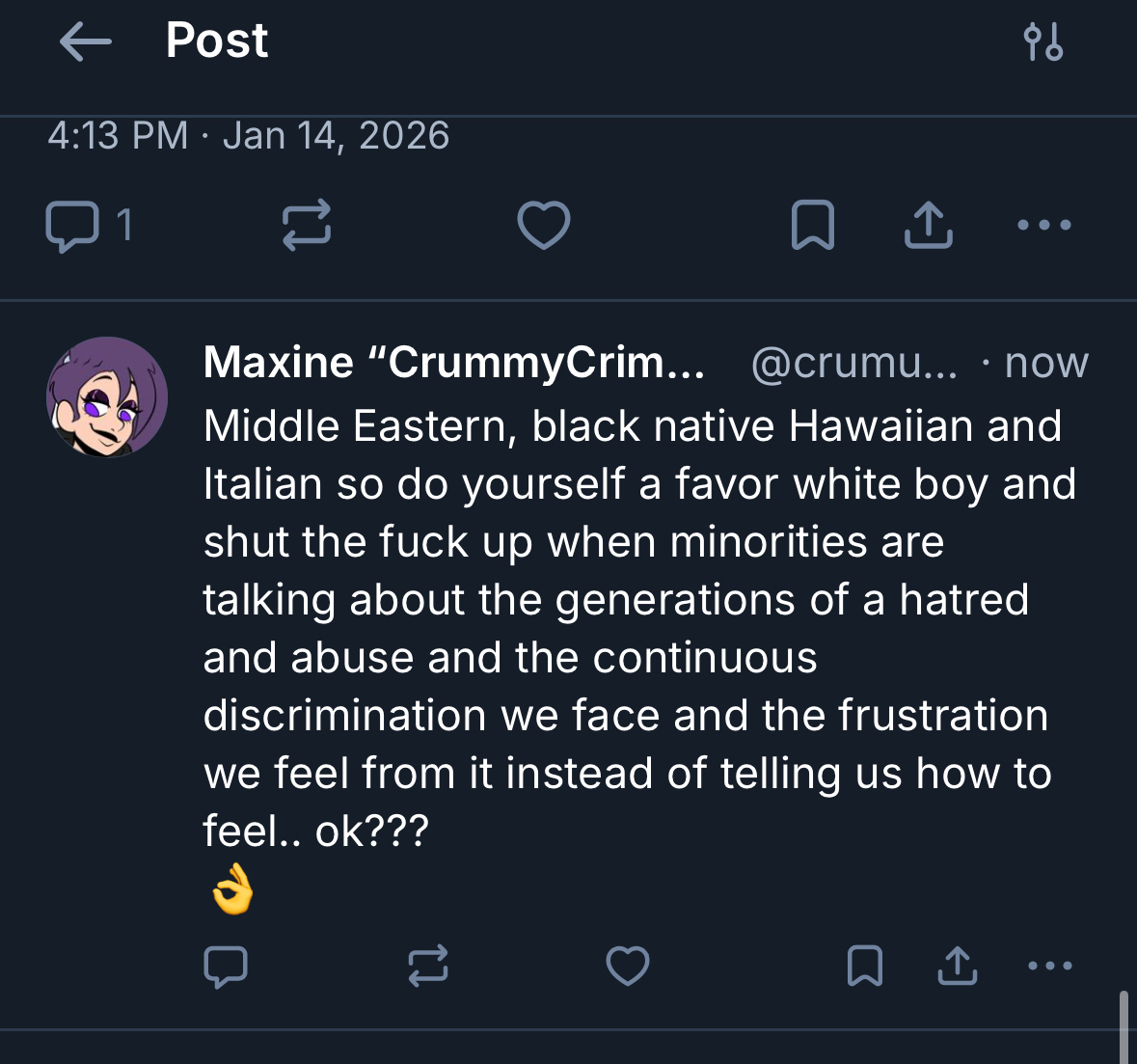Open Maxine "CrummyCrim..." display name profile
Viewport: 1137px width, 1064px height.
453,364
